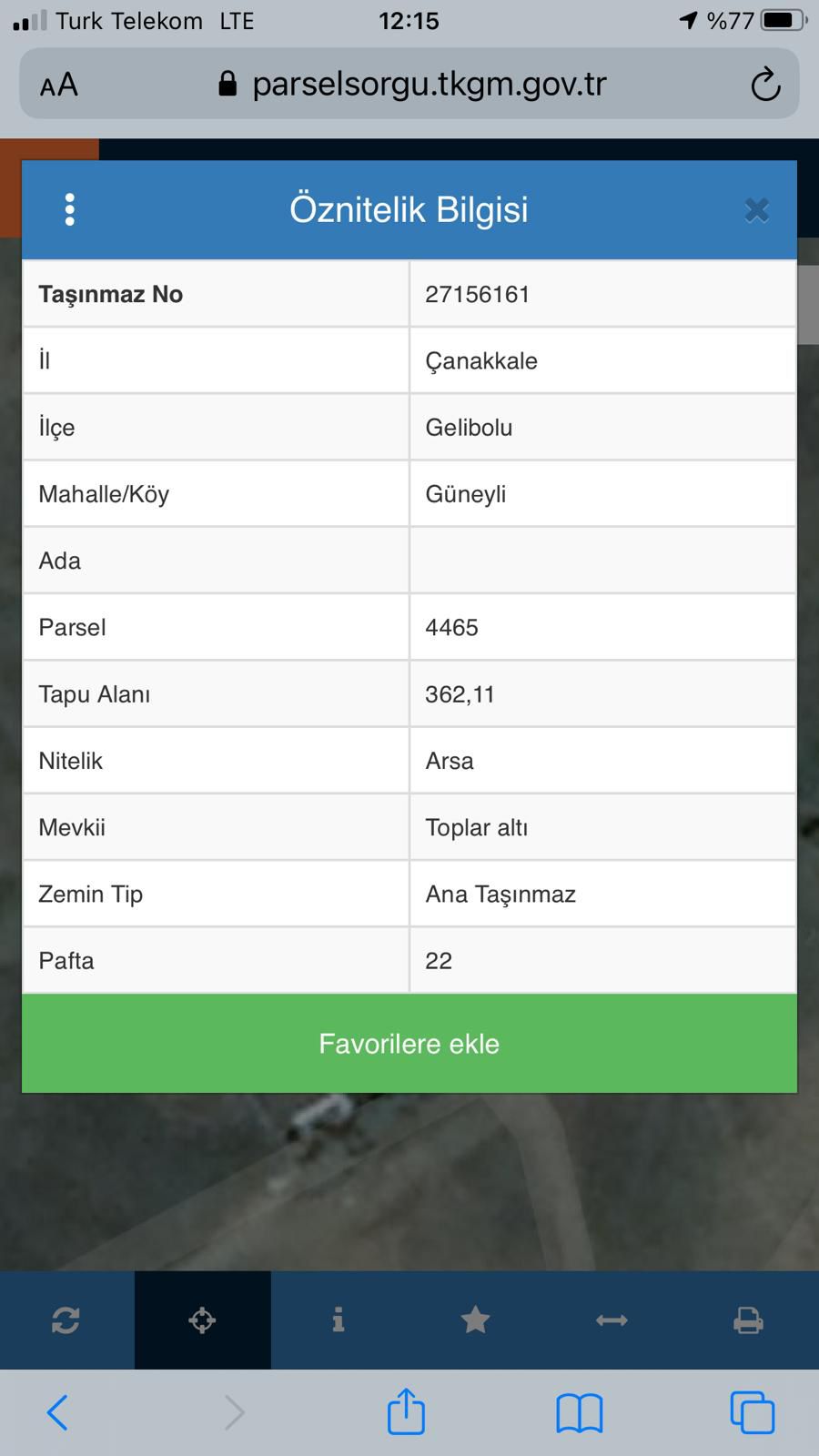Open the three-dot options menu
This screenshot has width=819, height=1456.
70,209
